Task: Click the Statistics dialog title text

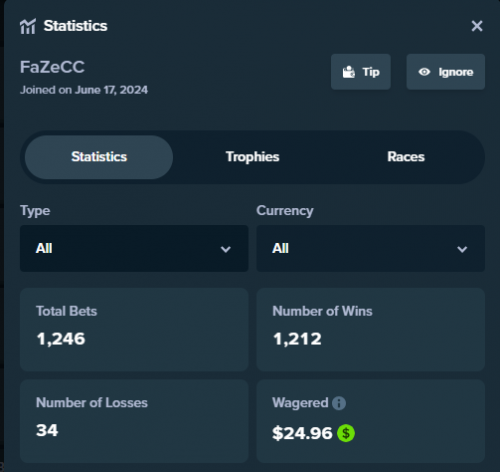Action: point(75,26)
